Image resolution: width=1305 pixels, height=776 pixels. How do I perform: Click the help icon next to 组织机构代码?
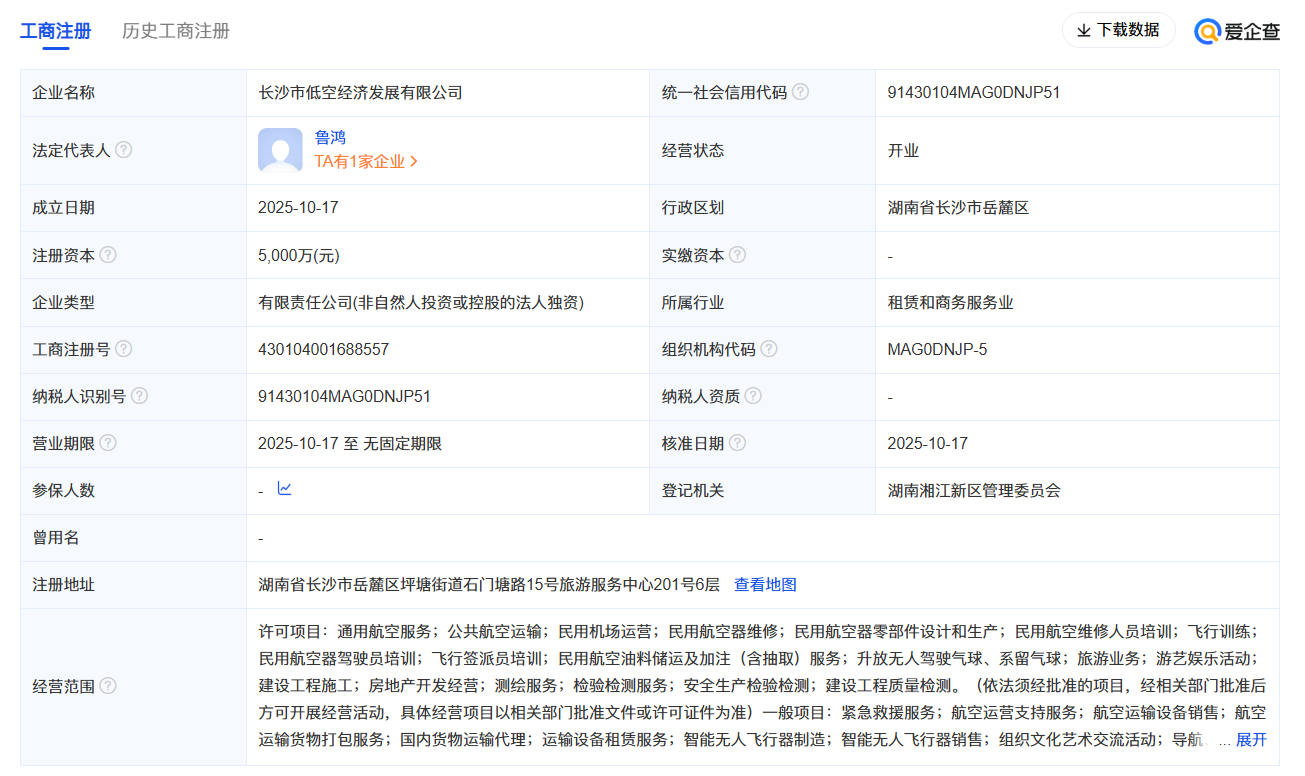click(768, 349)
